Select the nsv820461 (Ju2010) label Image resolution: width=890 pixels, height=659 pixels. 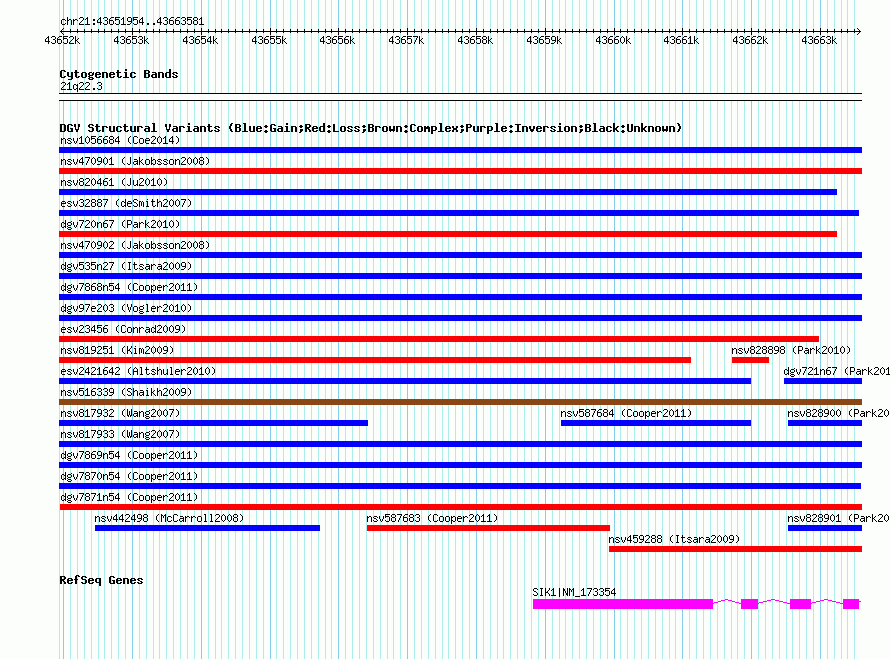(x=114, y=182)
